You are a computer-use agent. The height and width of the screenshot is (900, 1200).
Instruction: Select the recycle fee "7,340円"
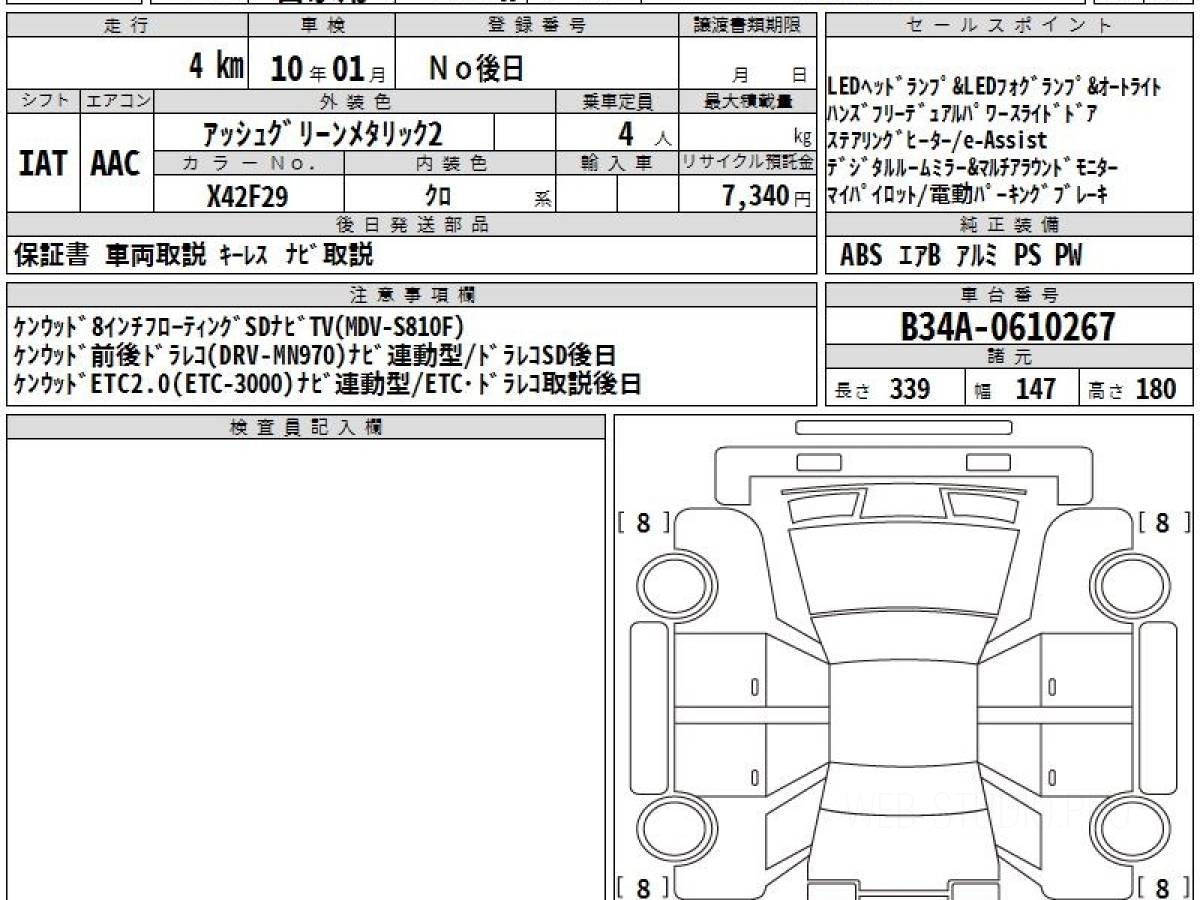[x=767, y=196]
